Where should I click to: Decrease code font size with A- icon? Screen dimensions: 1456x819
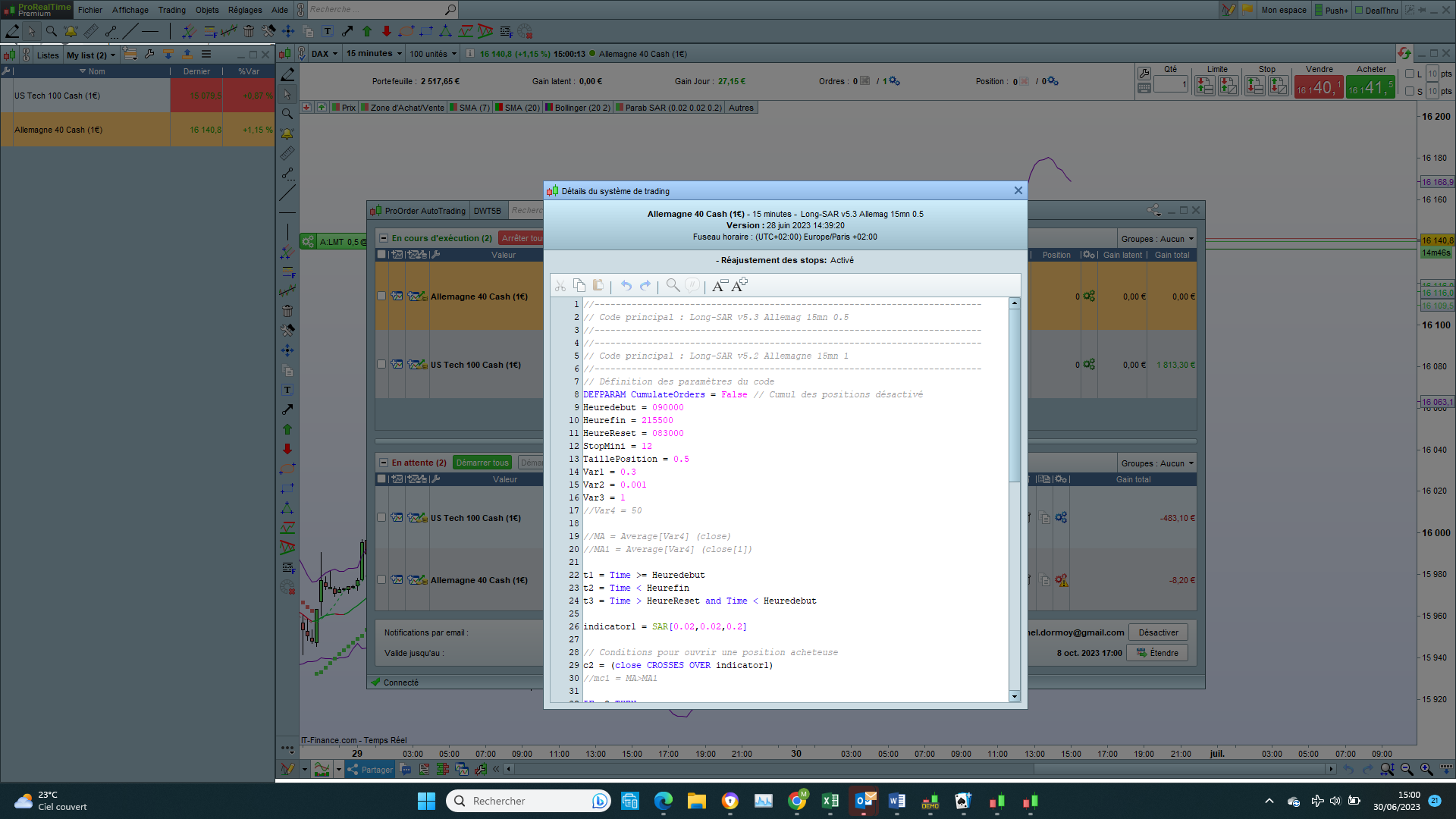pos(720,285)
